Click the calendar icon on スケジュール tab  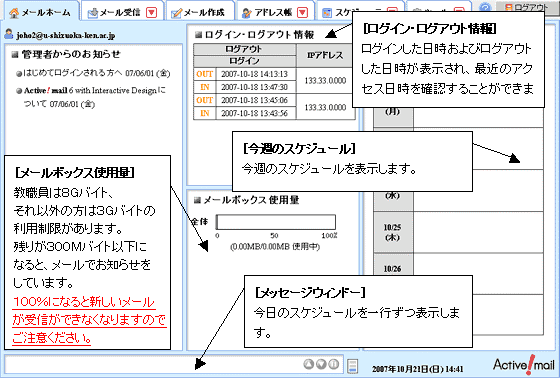click(x=326, y=13)
